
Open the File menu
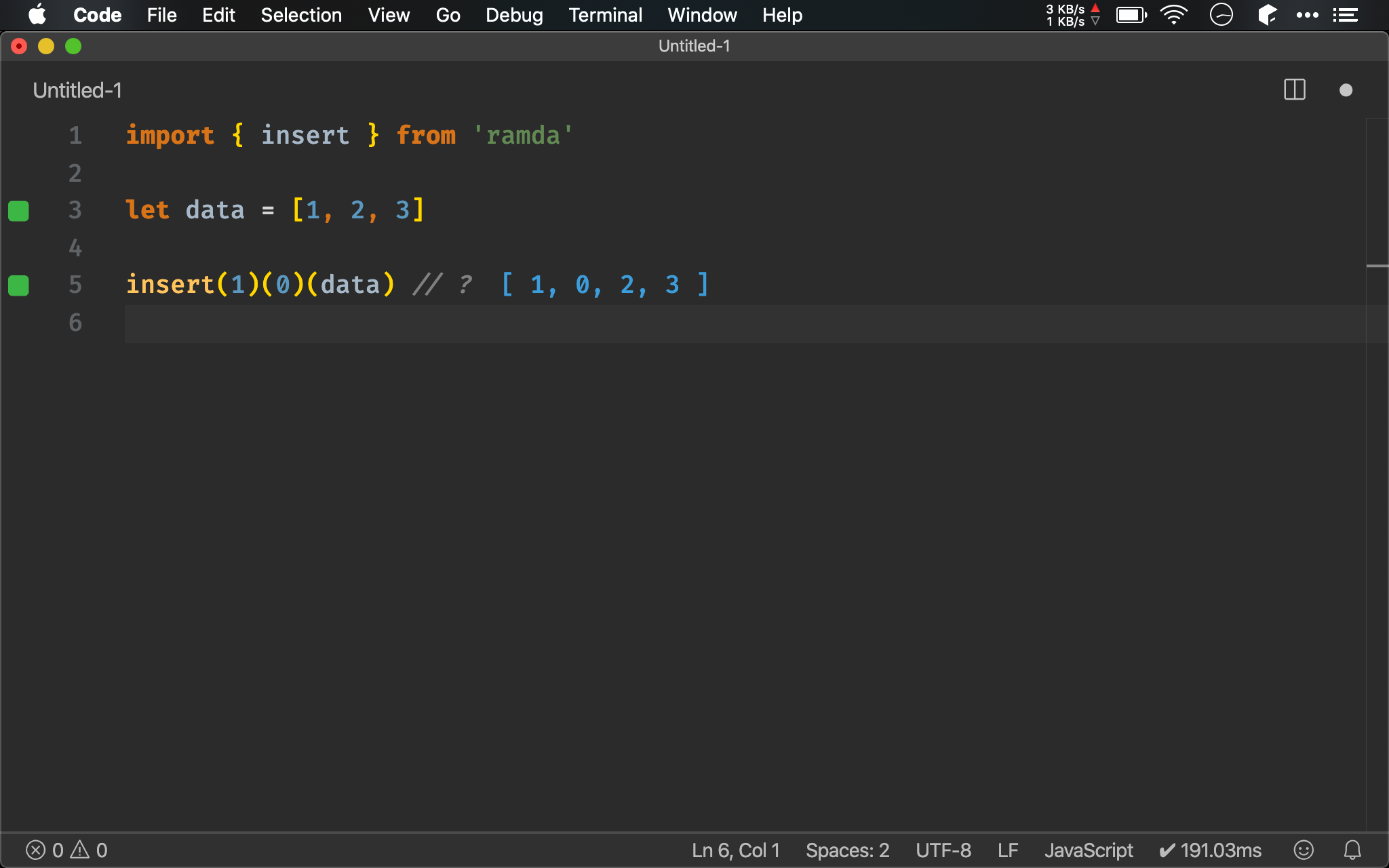(x=161, y=15)
